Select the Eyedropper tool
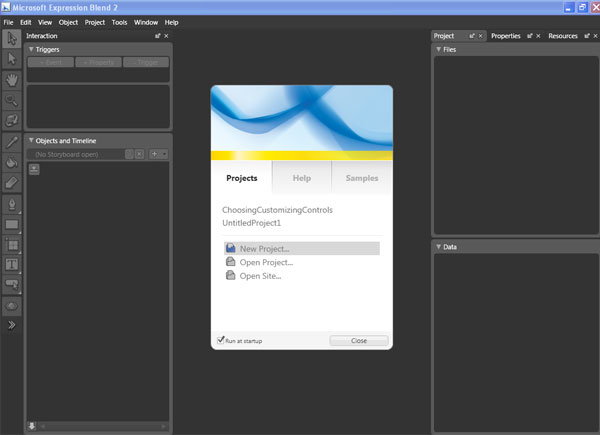This screenshot has width=600, height=435. tap(11, 142)
